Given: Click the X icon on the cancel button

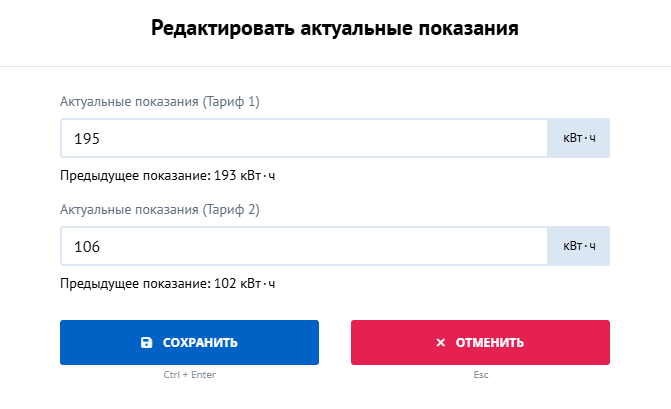Looking at the screenshot, I should coord(440,343).
